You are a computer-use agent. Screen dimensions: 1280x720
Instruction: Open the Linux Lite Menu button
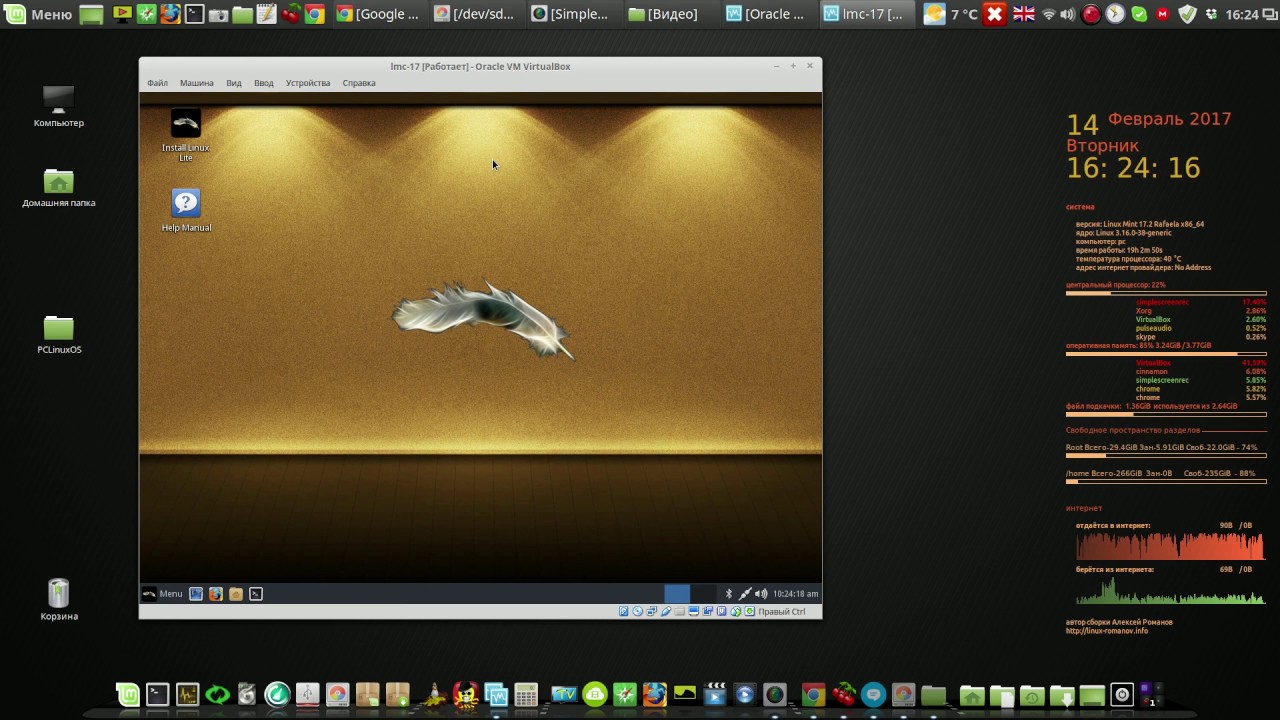(162, 594)
